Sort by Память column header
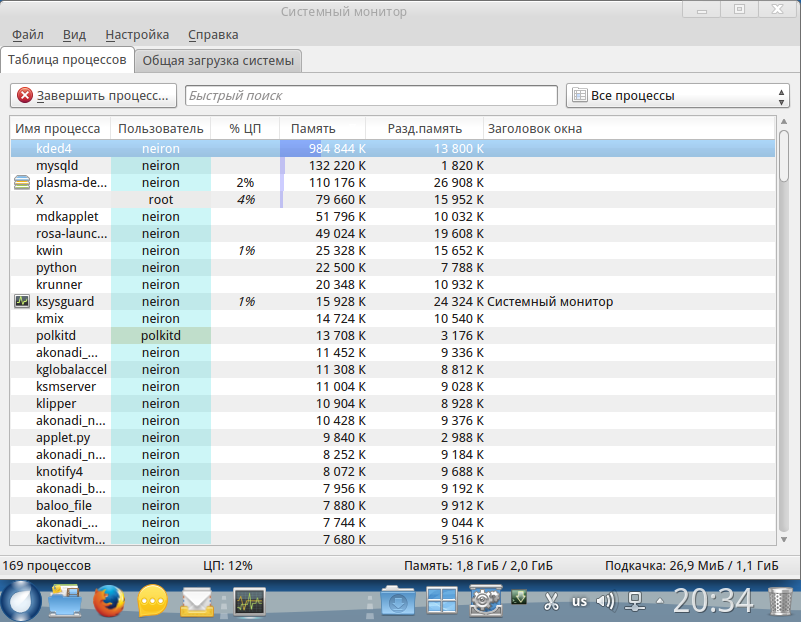This screenshot has width=801, height=622. [x=322, y=128]
